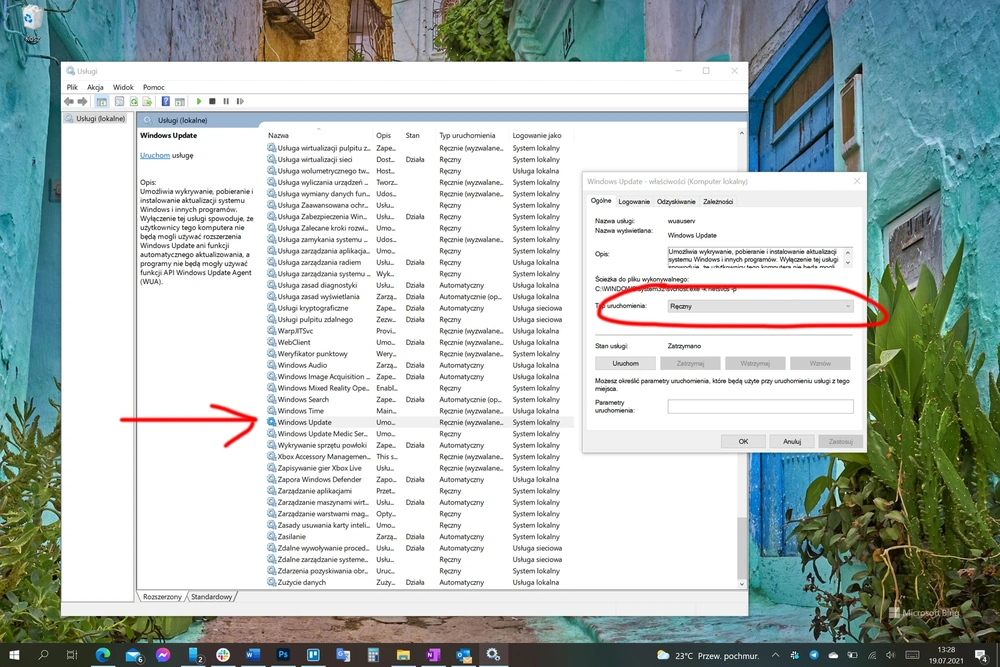1000x667 pixels.
Task: Select the Usługi kryptograficzne row
Action: pos(420,308)
